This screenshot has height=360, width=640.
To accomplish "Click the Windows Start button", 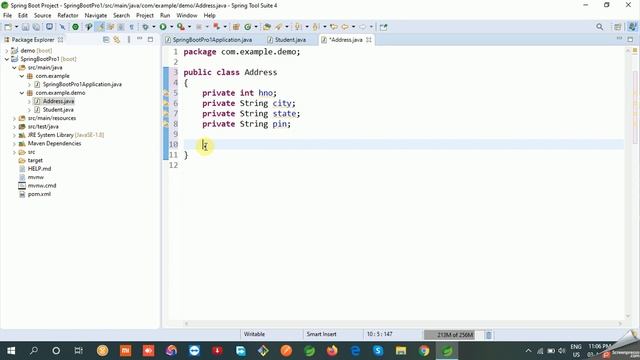I will click(11, 351).
